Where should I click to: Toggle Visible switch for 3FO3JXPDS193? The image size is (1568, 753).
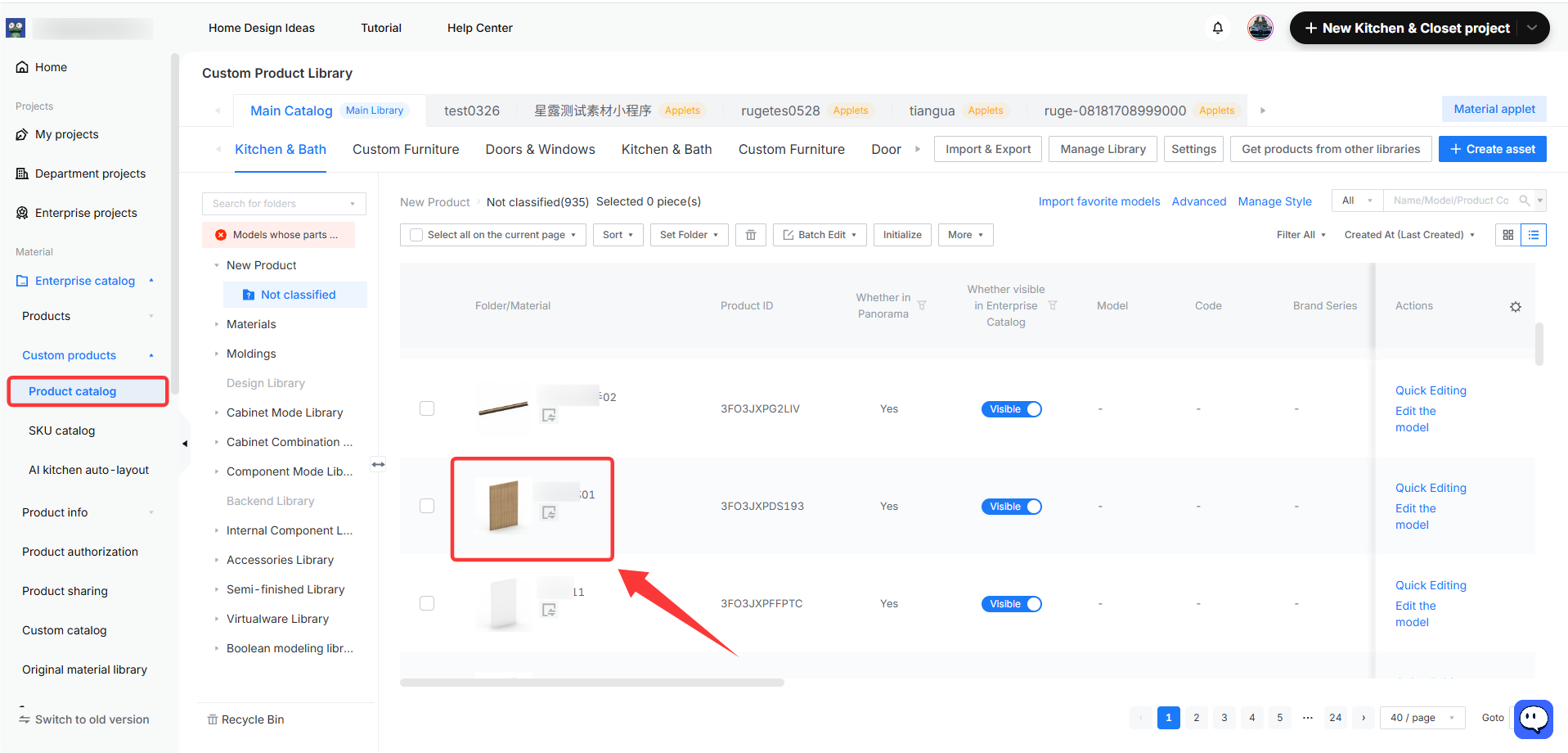click(x=1012, y=507)
